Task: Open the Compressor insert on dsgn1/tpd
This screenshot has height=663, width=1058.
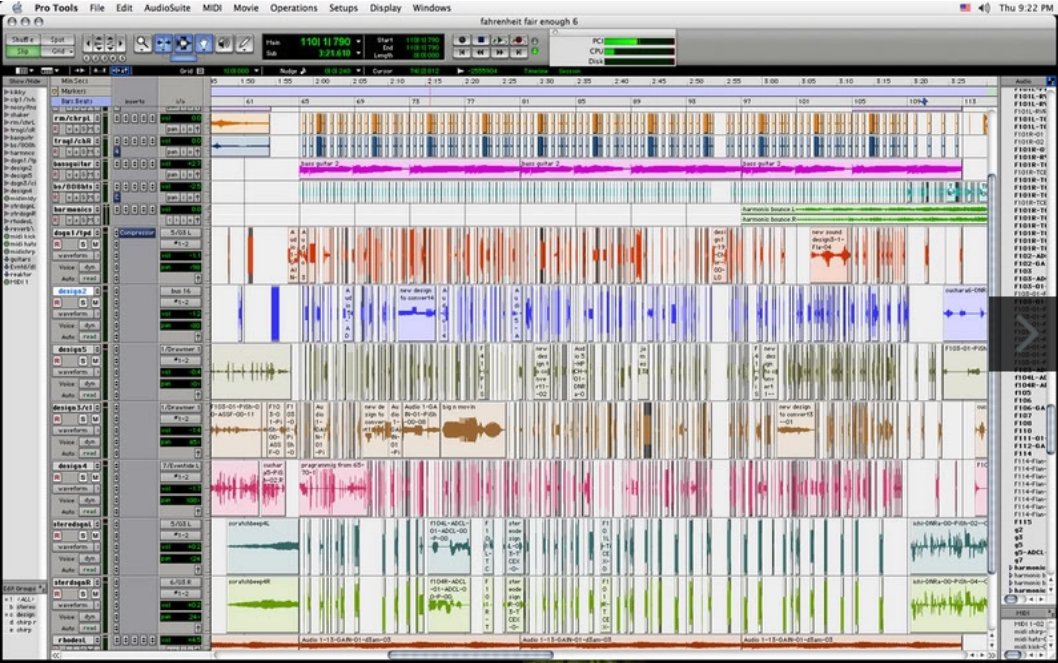Action: [137, 233]
